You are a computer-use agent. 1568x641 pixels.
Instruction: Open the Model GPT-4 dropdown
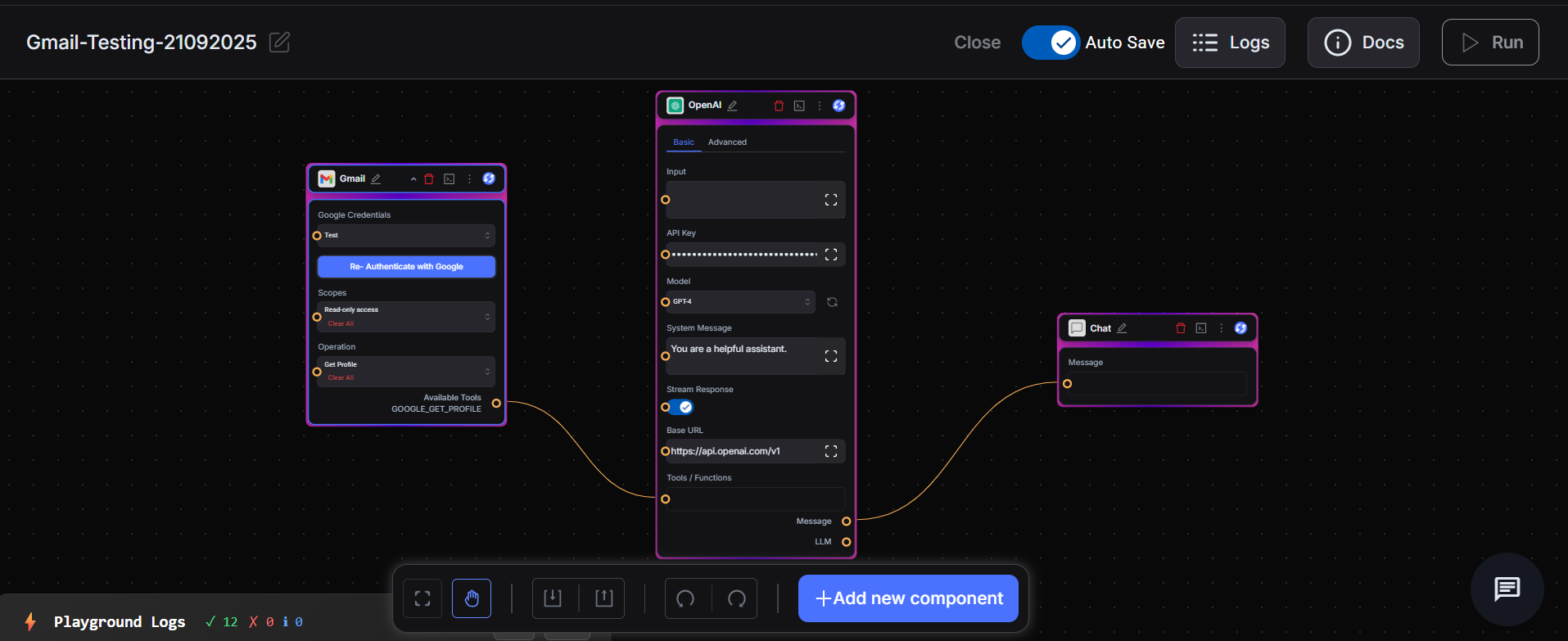pyautogui.click(x=740, y=302)
